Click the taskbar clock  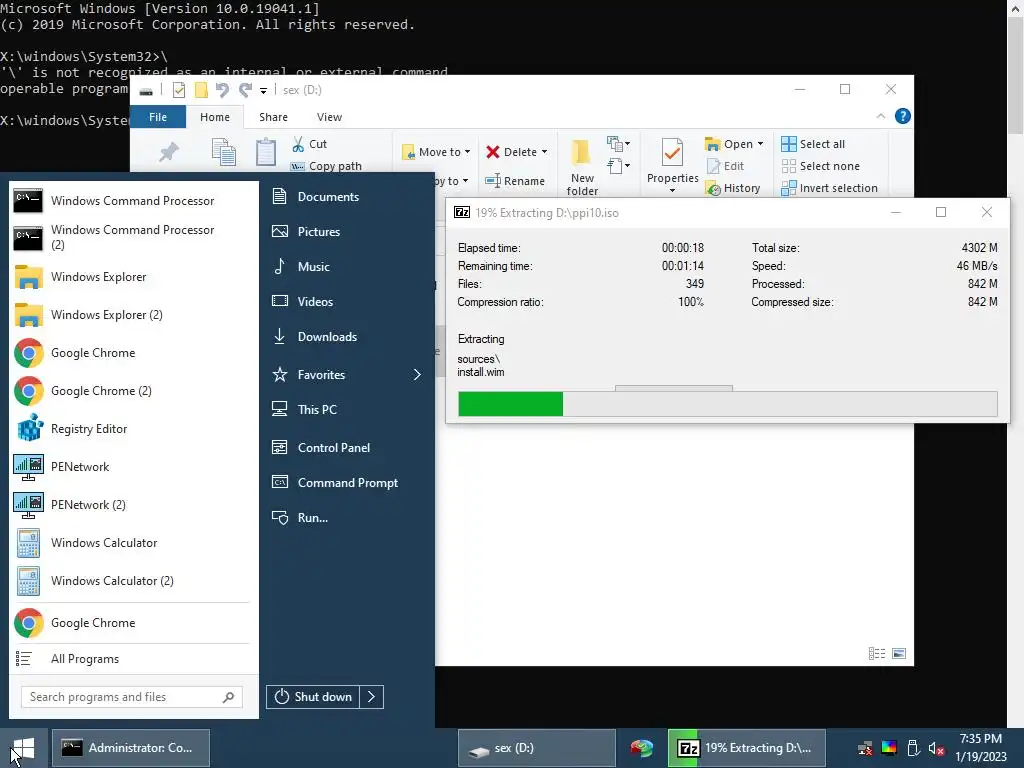(980, 748)
